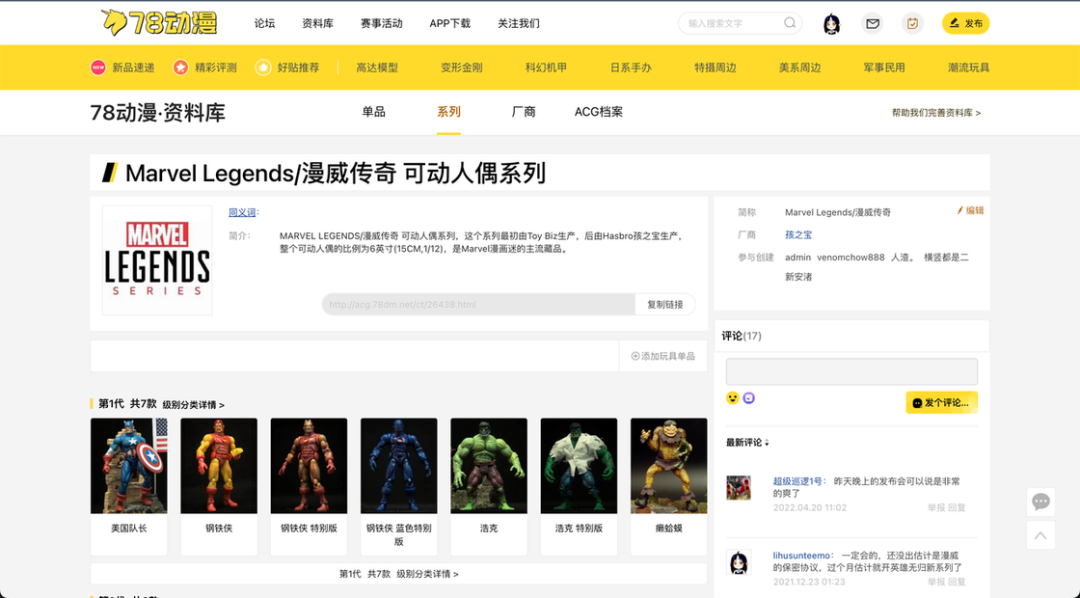
Task: Open the 浩克 figure thumbnail
Action: [489, 466]
